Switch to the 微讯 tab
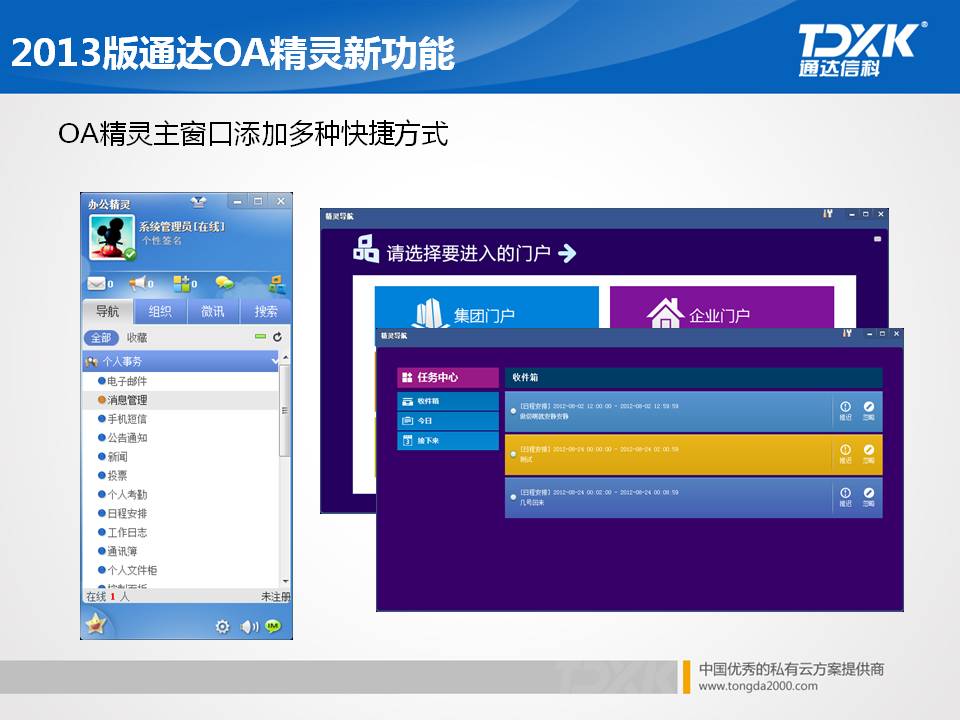960x720 pixels. pos(213,311)
